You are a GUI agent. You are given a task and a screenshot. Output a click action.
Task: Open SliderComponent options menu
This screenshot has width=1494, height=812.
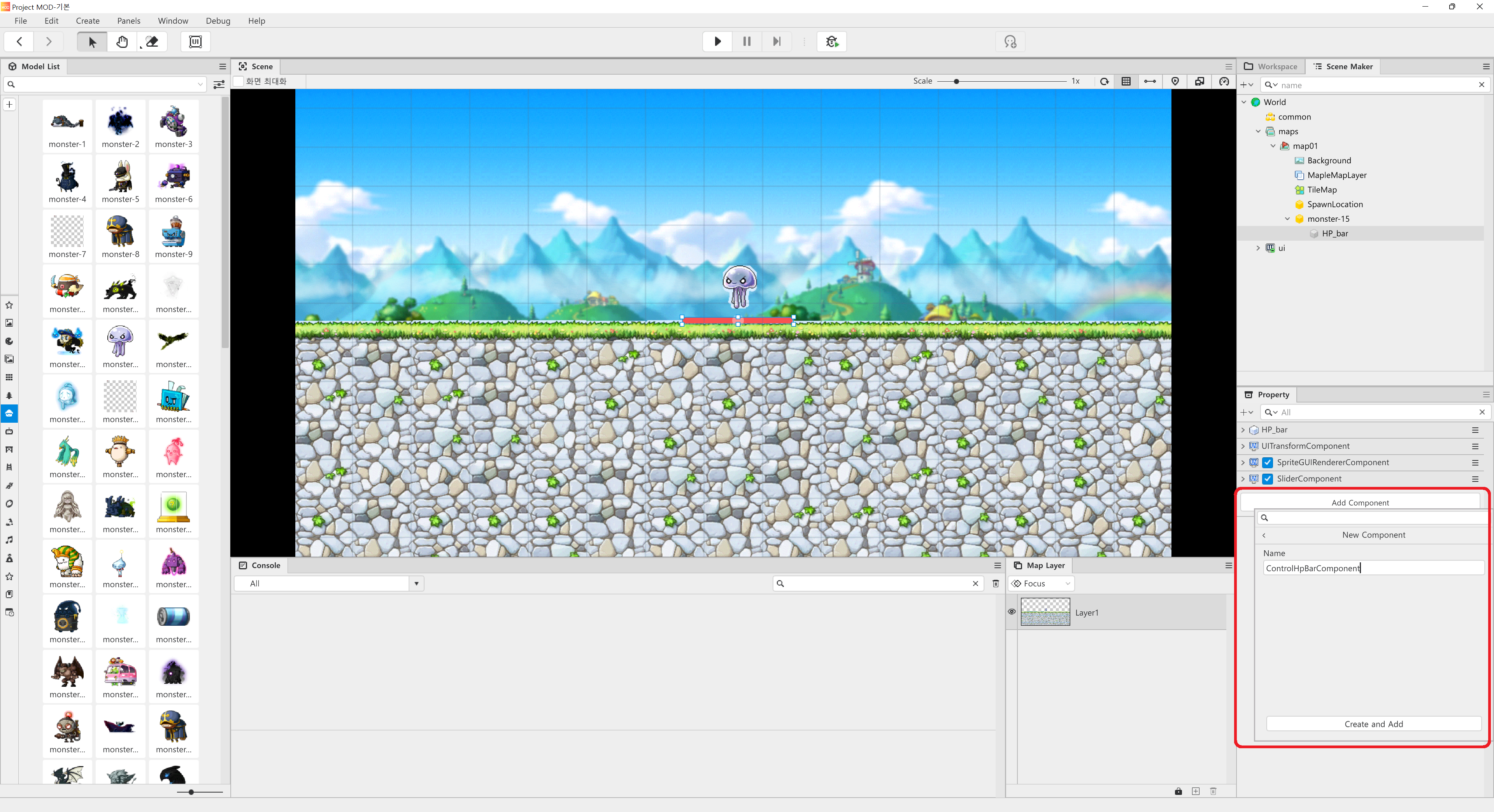click(1475, 479)
